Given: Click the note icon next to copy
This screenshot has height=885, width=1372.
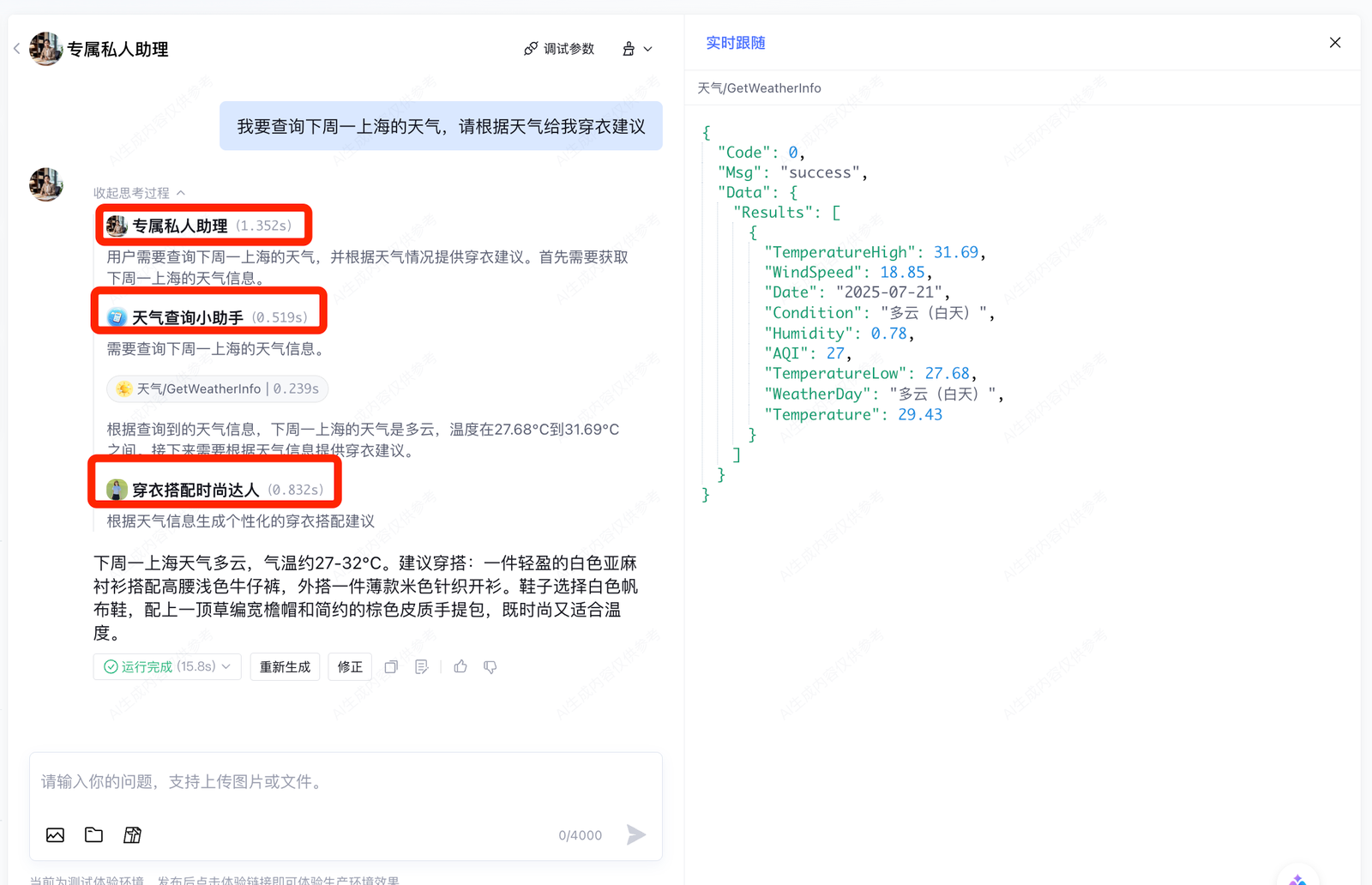Looking at the screenshot, I should tap(421, 666).
